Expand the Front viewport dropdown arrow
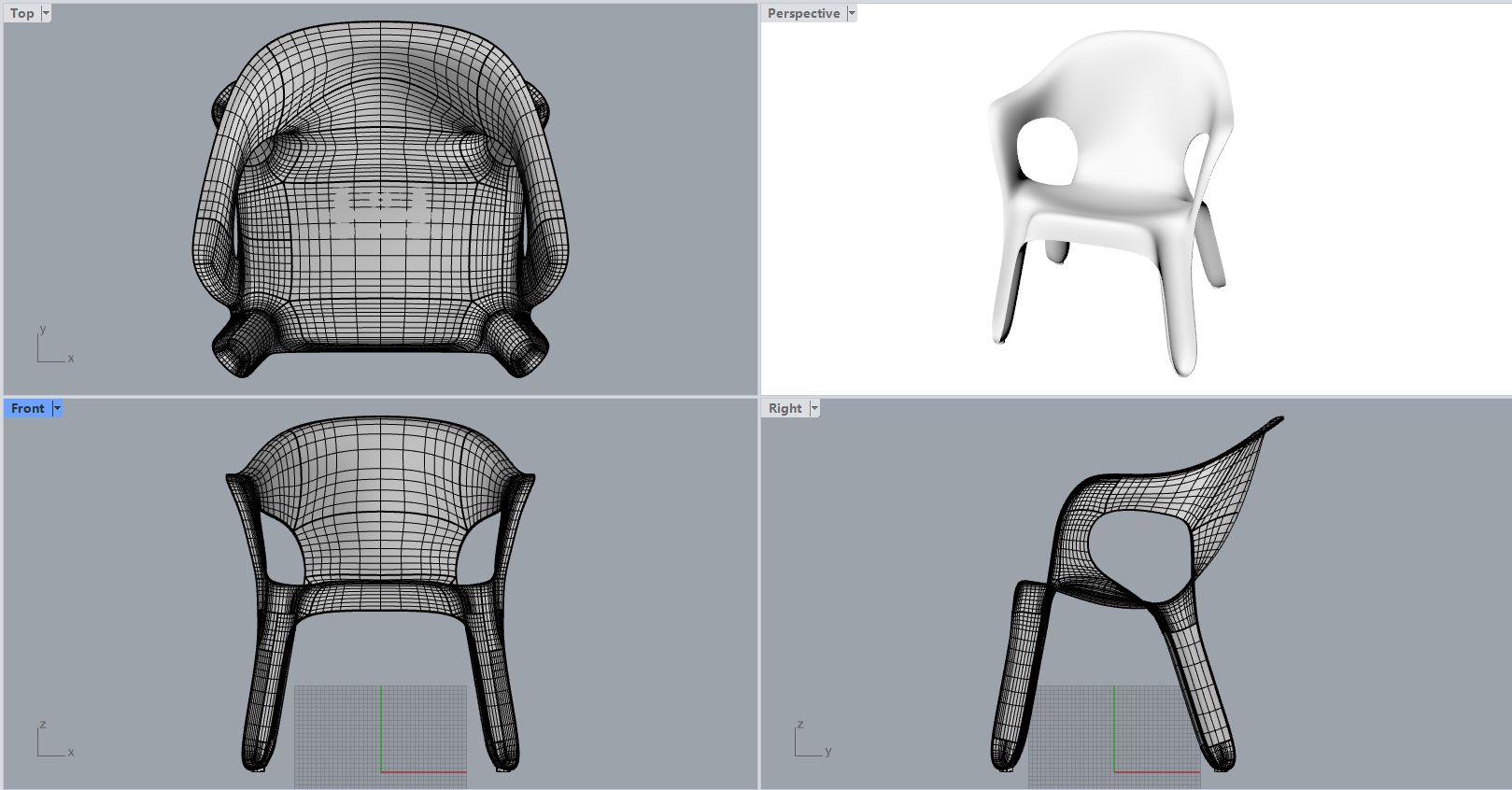1512x790 pixels. click(57, 408)
